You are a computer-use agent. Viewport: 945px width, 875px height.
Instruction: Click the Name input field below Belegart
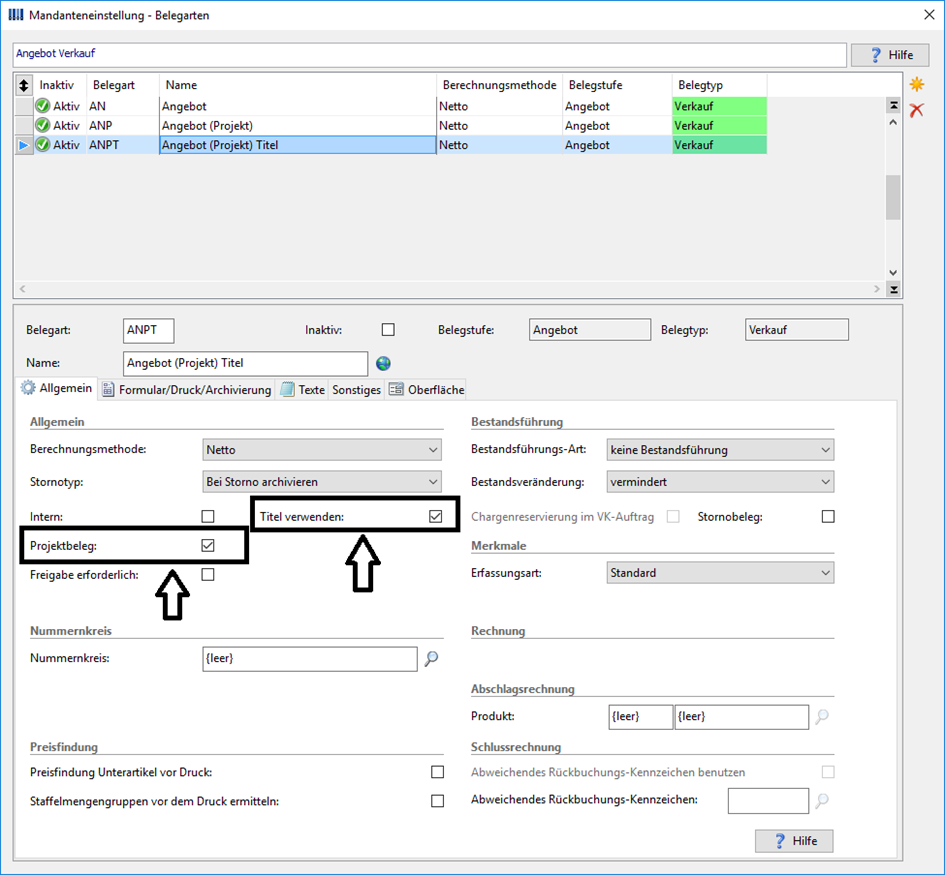245,363
